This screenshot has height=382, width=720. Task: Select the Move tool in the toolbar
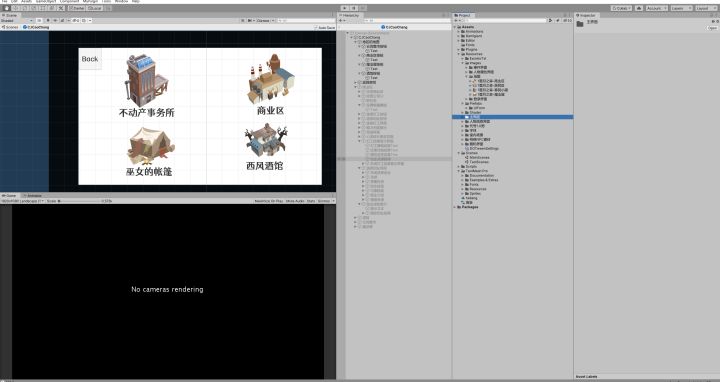tap(16, 8)
